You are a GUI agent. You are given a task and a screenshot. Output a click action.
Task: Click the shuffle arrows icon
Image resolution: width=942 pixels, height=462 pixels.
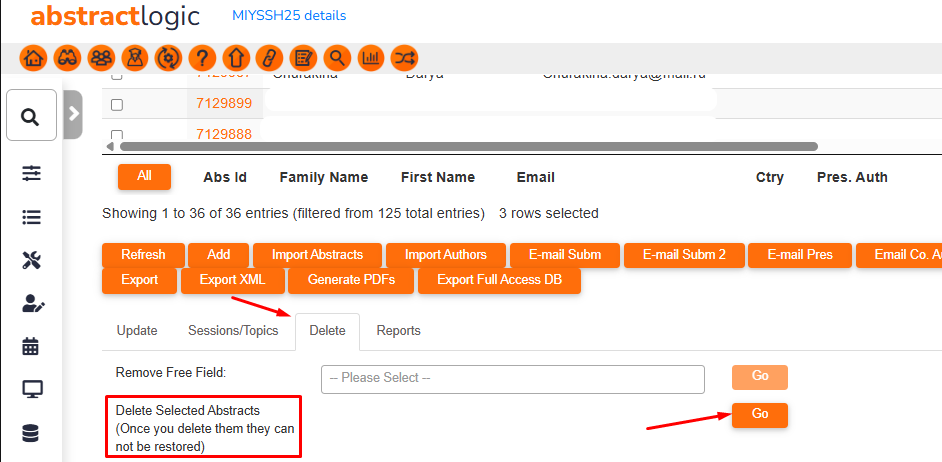[x=405, y=57]
